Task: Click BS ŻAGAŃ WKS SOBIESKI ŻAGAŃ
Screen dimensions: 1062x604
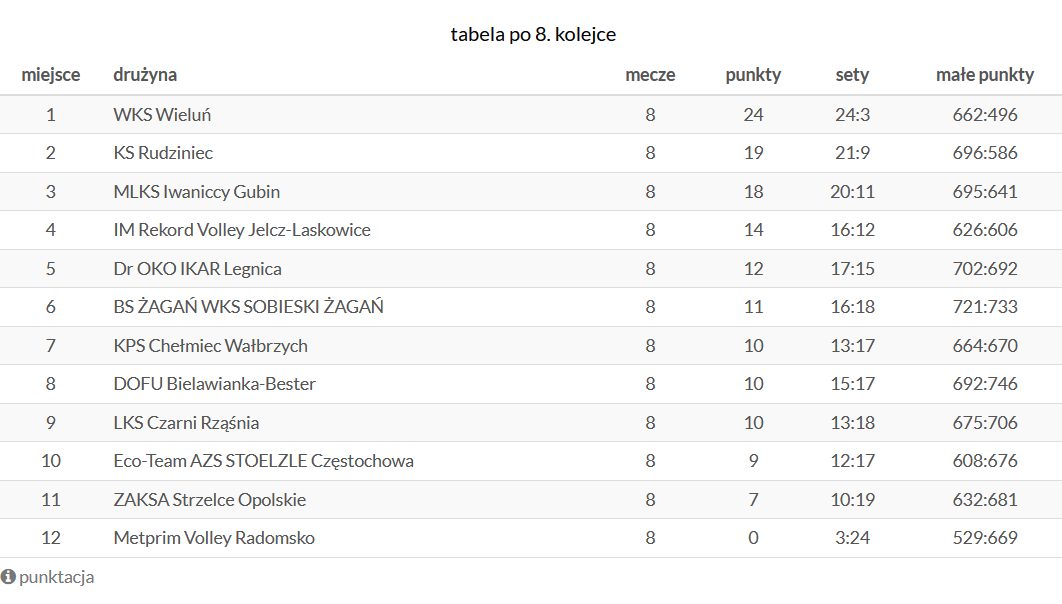Action: tap(249, 307)
